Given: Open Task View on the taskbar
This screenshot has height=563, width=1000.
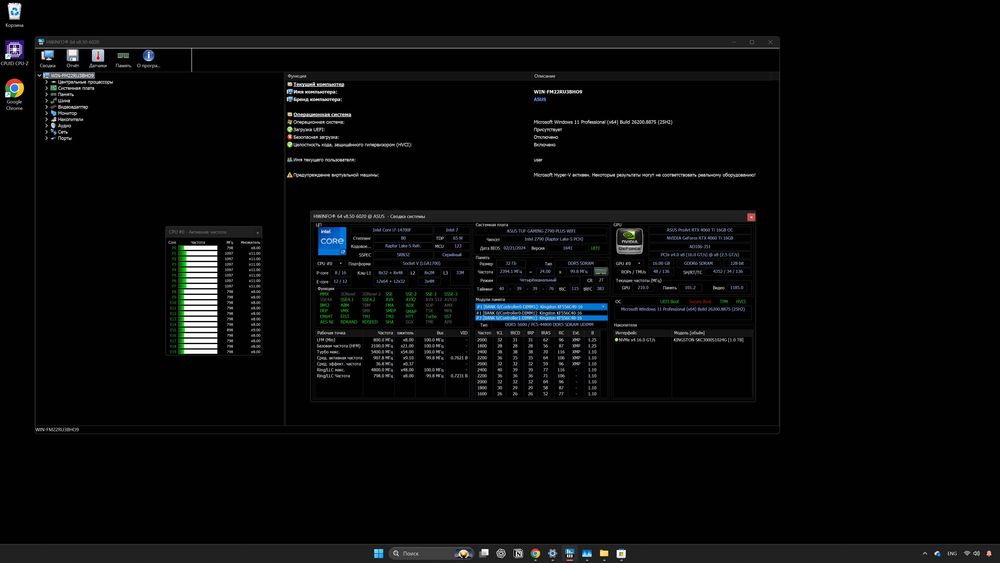Looking at the screenshot, I should [484, 553].
